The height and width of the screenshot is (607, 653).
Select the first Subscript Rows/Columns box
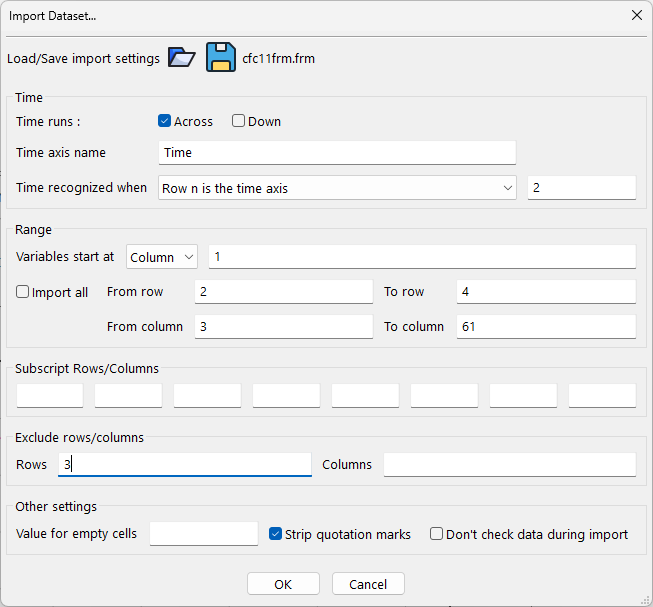[x=50, y=396]
